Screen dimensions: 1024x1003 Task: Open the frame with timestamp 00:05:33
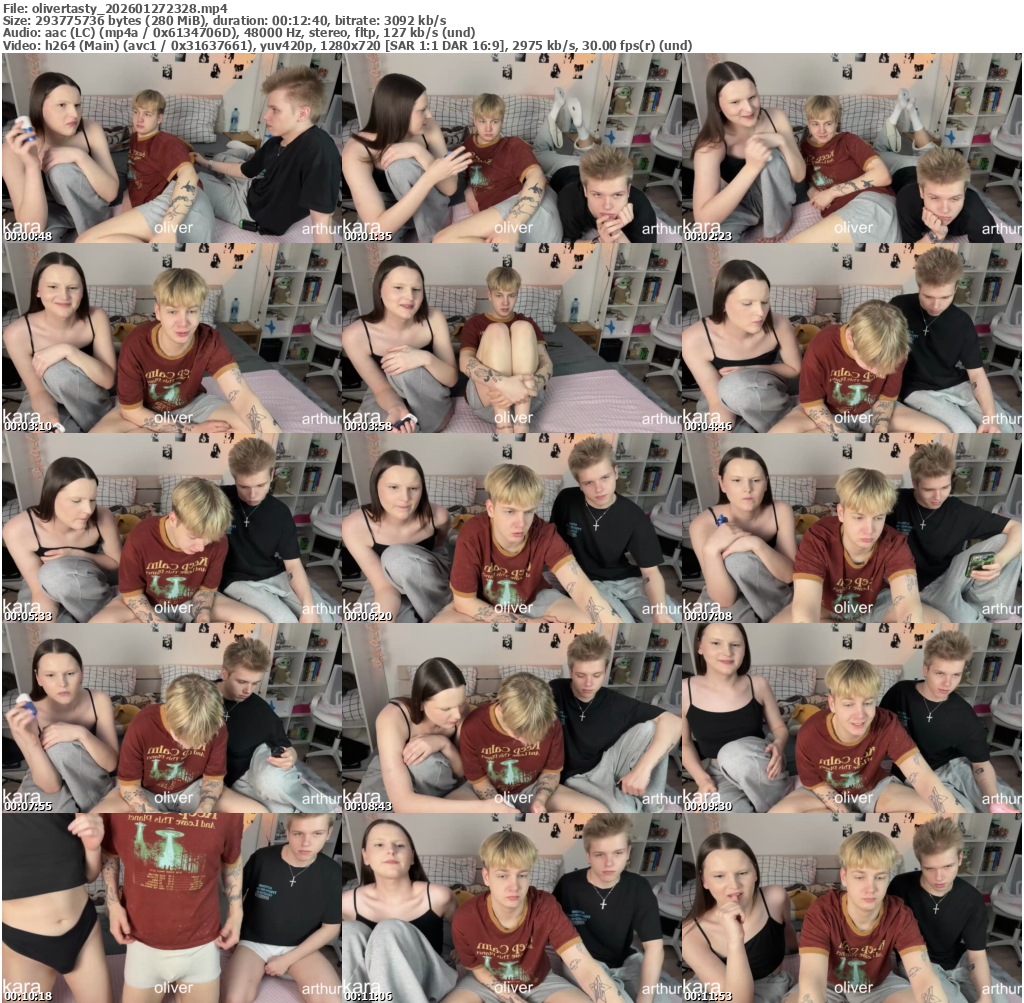(172, 528)
